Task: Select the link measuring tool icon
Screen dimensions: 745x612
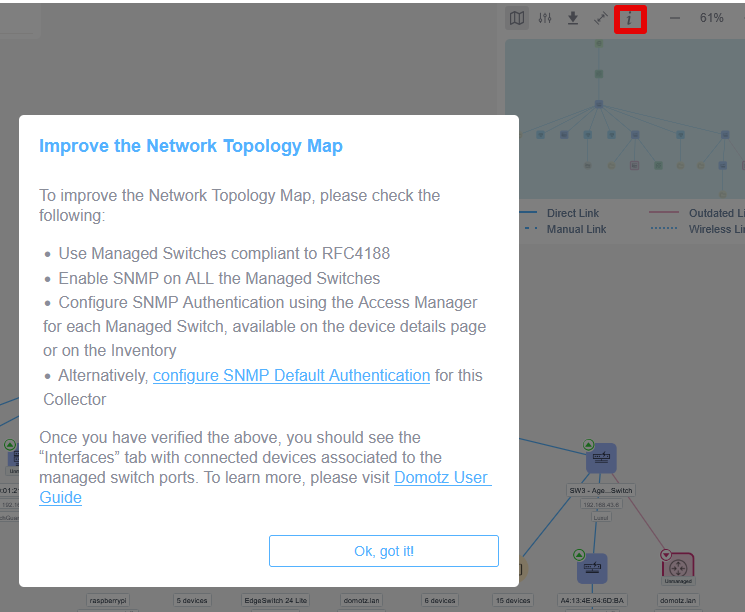Action: pos(601,19)
